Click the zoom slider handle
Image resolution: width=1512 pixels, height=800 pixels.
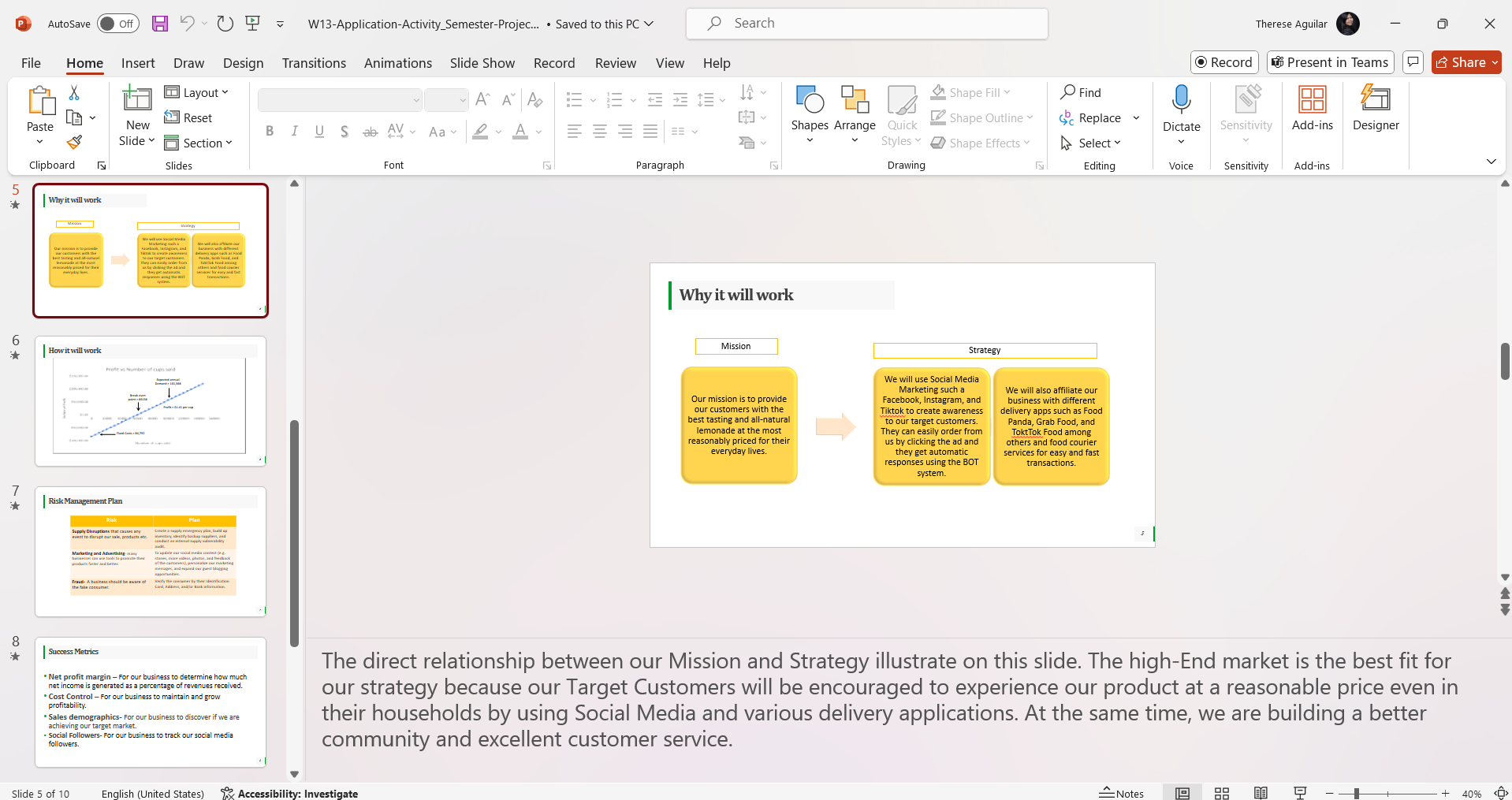(x=1356, y=794)
